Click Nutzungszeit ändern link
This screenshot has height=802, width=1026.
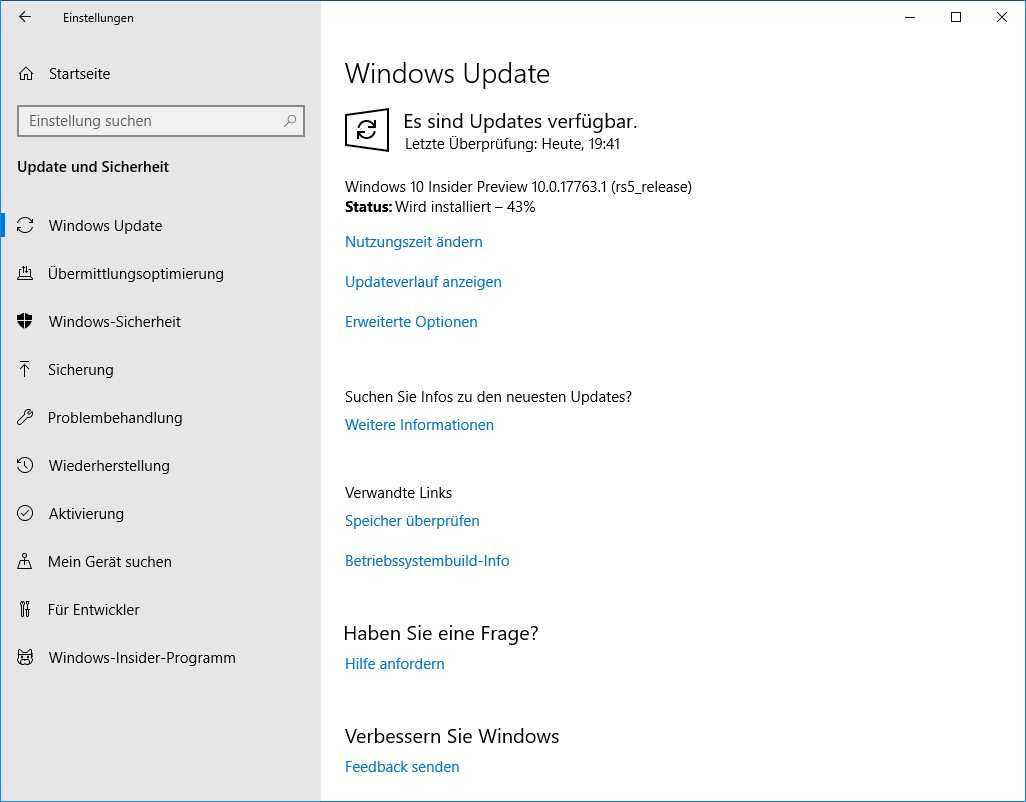(x=414, y=242)
